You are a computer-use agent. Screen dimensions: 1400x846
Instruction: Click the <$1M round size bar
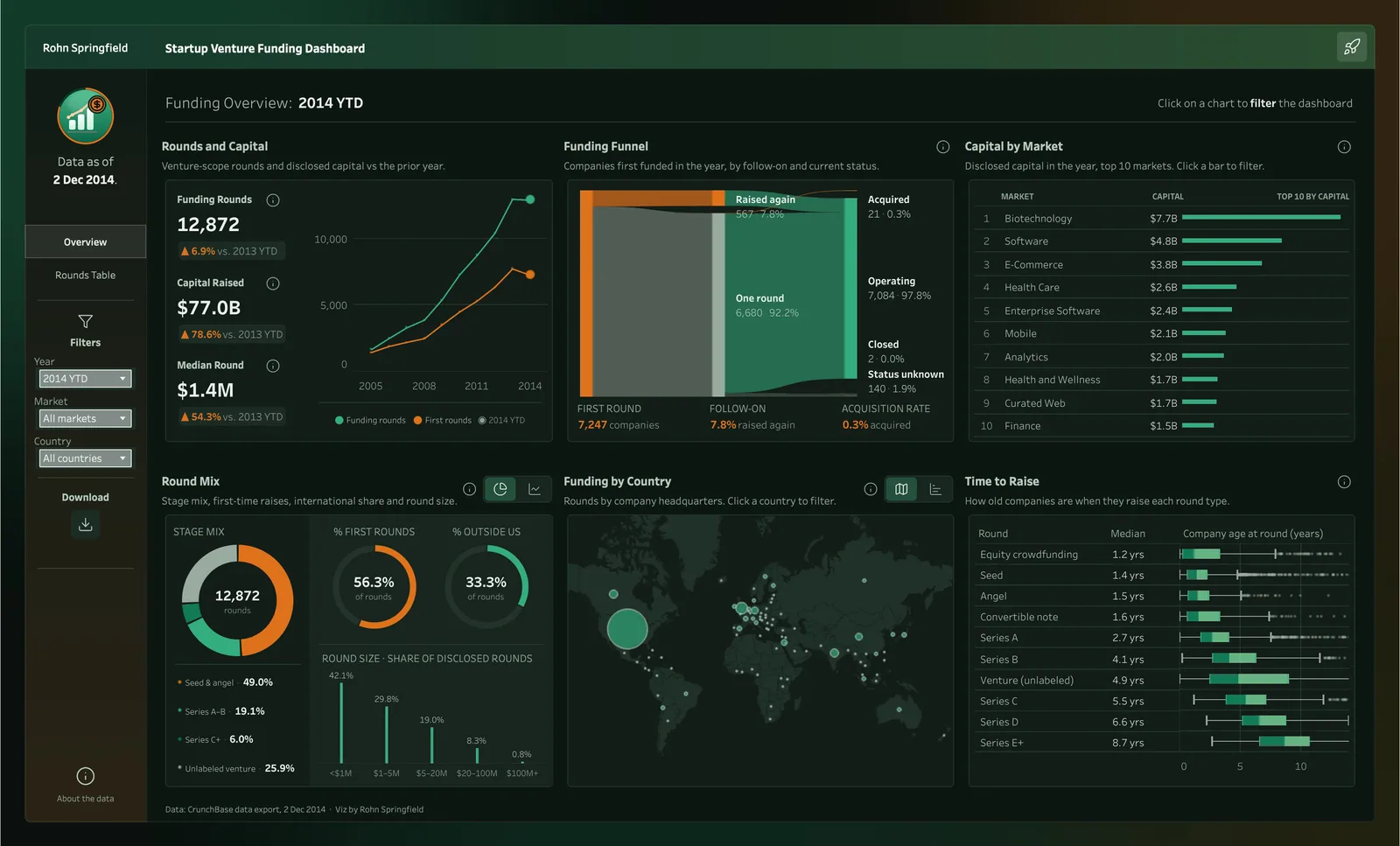pos(341,723)
